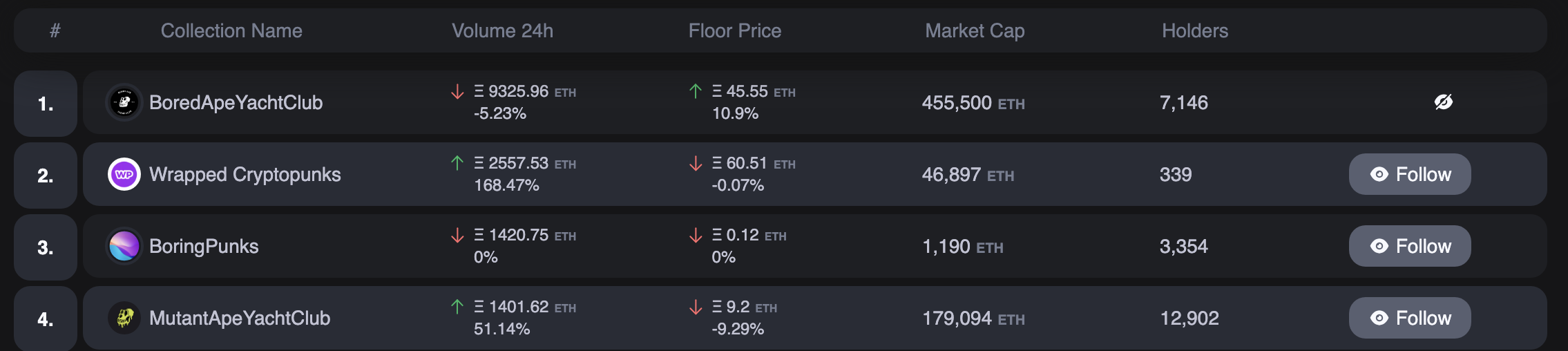The width and height of the screenshot is (1568, 351).
Task: Follow the Wrapped Cryptopunks collection
Action: coord(1410,174)
